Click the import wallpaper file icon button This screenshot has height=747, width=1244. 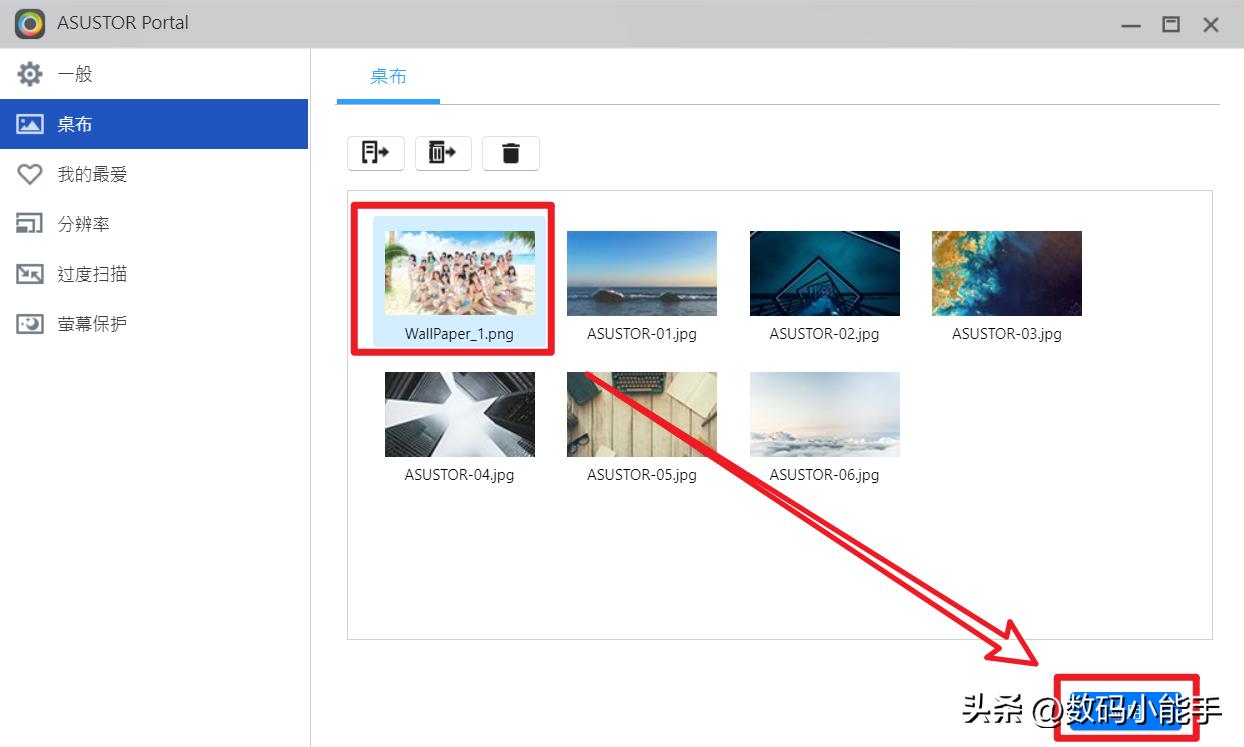coord(375,153)
